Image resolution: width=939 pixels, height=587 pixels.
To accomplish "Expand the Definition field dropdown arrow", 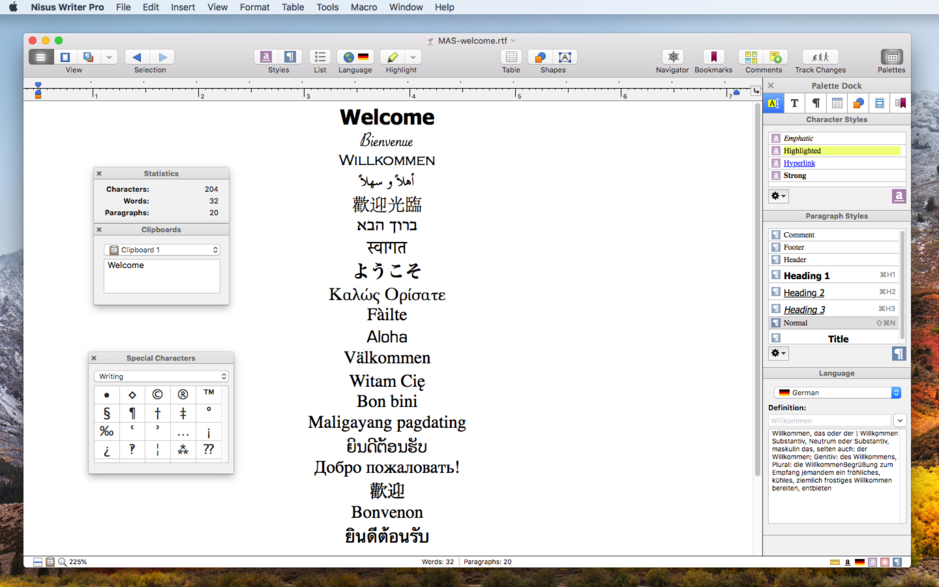I will pos(899,420).
